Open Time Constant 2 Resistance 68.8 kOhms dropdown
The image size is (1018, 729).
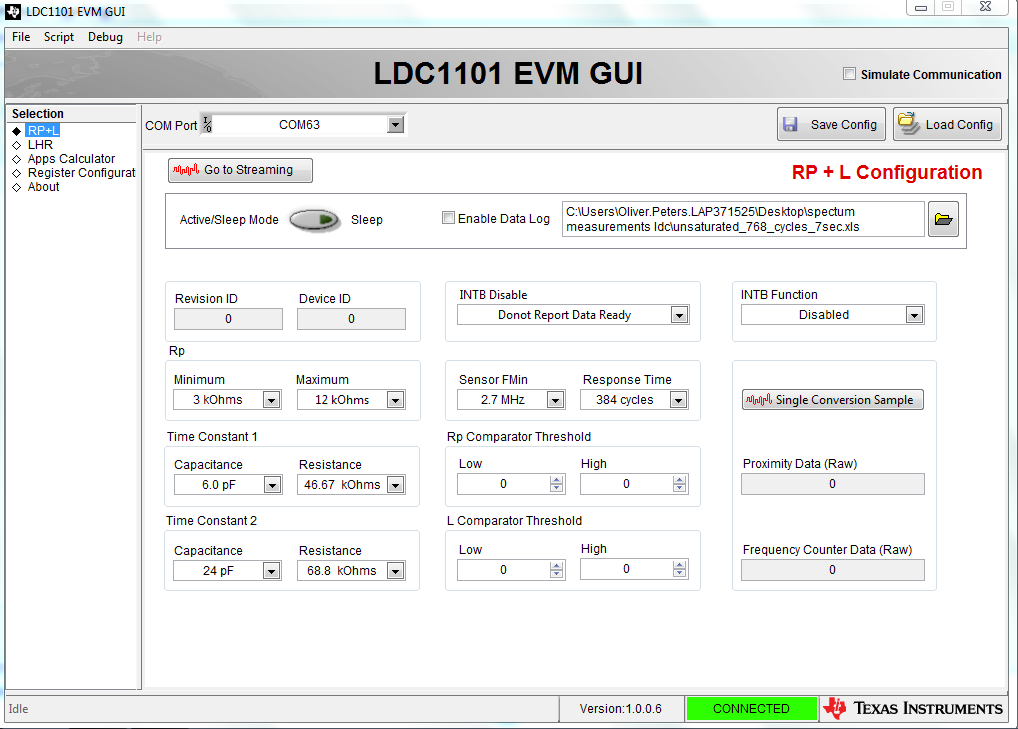click(x=395, y=571)
